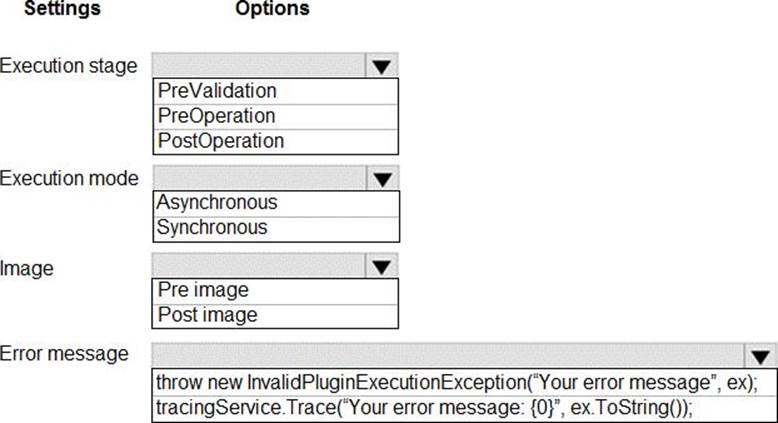Click the Image dropdown arrow

(382, 268)
